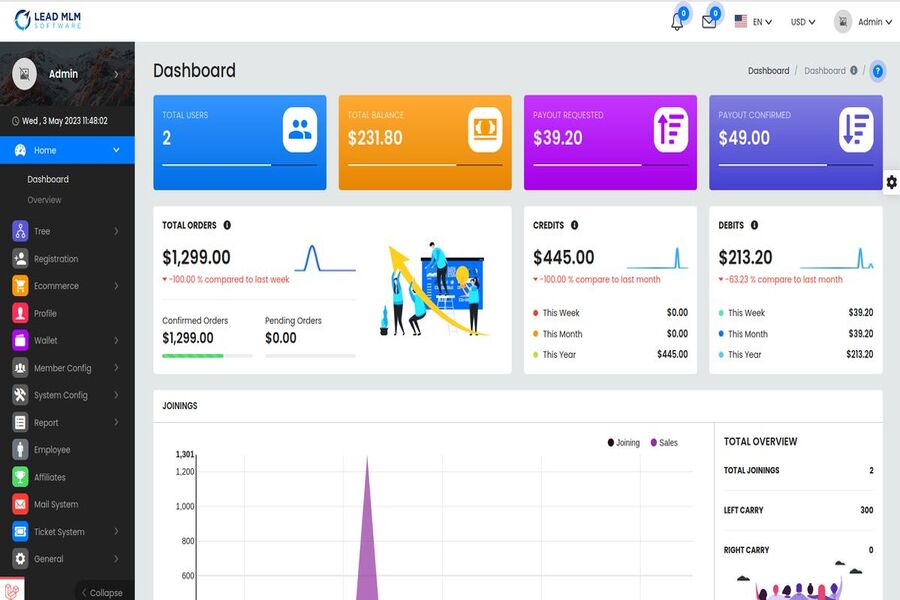Open Registration in the sidebar
The width and height of the screenshot is (900, 600).
[56, 259]
